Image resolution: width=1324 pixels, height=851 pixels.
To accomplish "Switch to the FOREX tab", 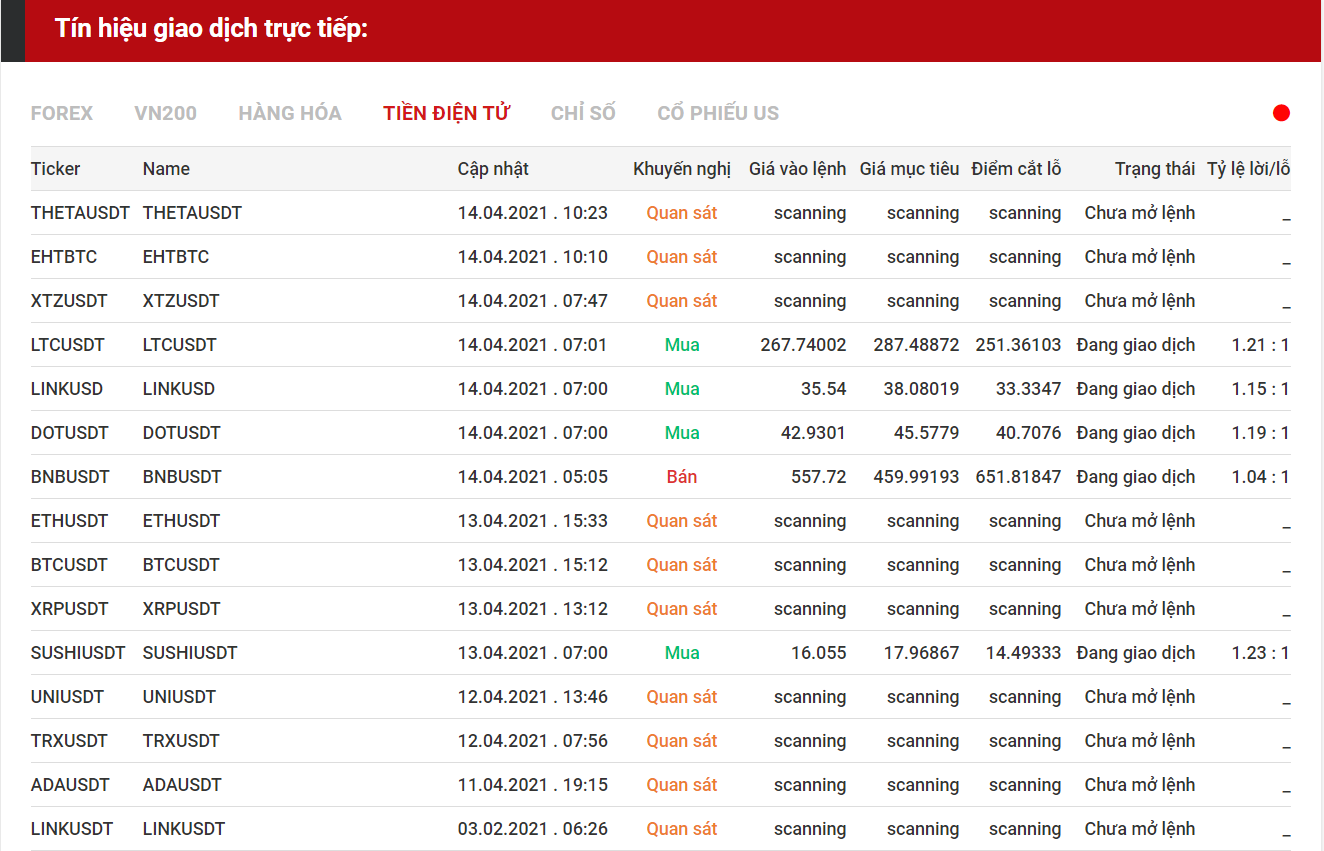I will tap(62, 113).
